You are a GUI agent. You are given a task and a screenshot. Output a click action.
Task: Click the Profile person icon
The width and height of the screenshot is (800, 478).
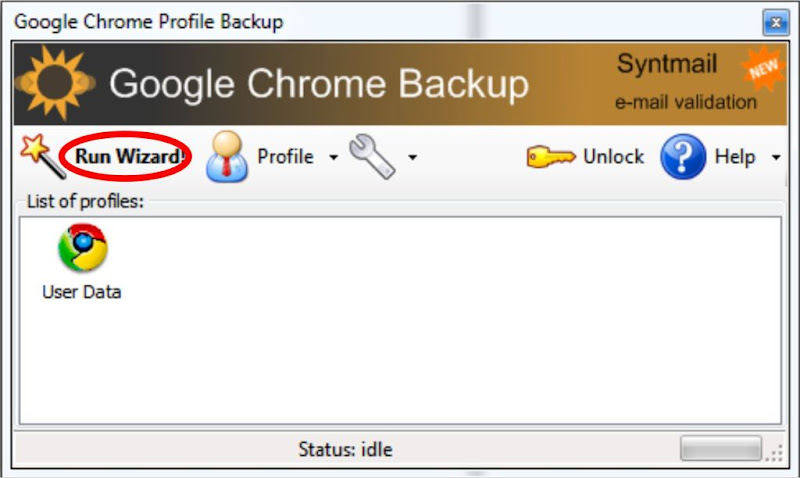(x=227, y=156)
